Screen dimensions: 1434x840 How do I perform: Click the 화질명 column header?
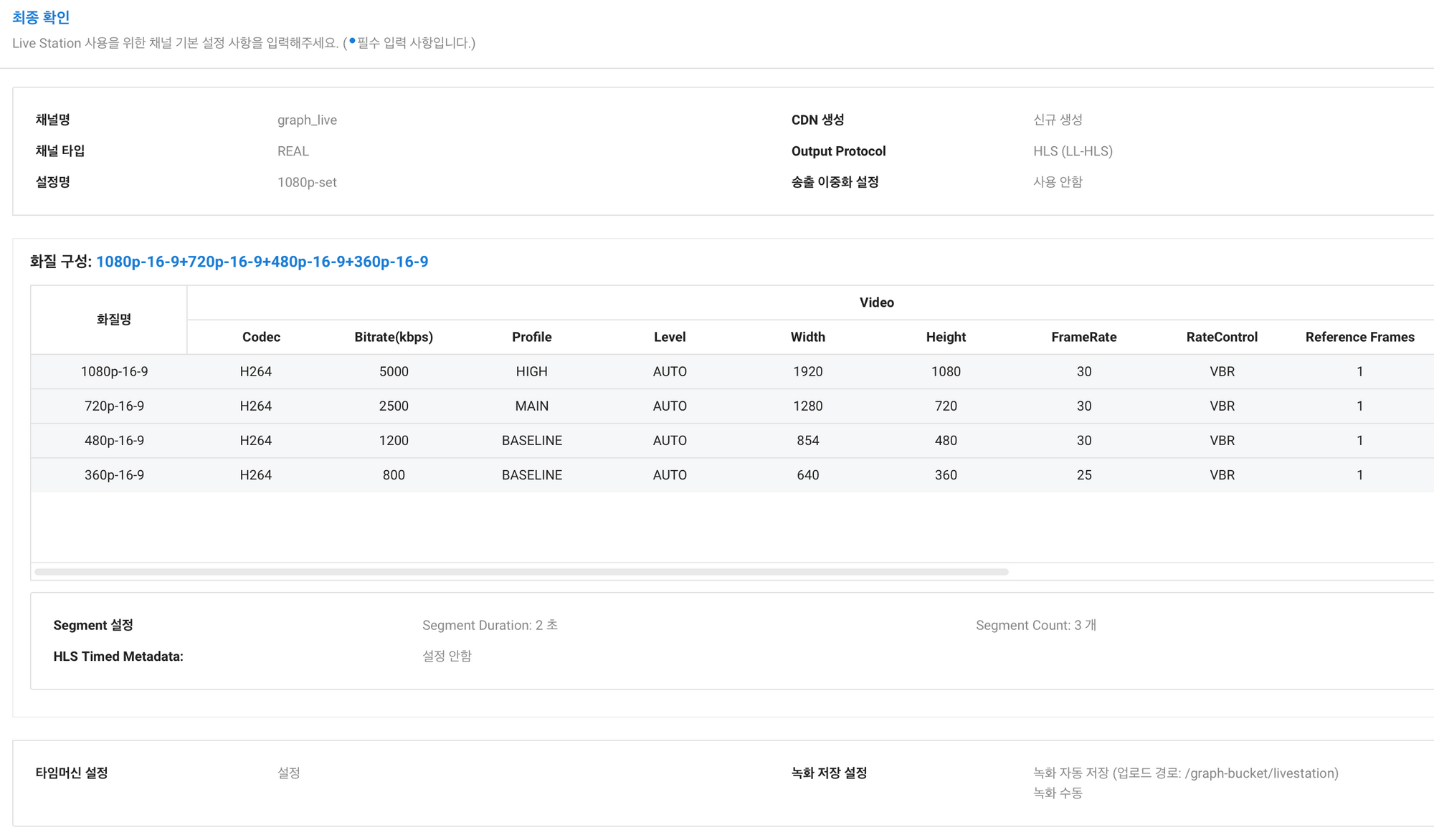[114, 320]
